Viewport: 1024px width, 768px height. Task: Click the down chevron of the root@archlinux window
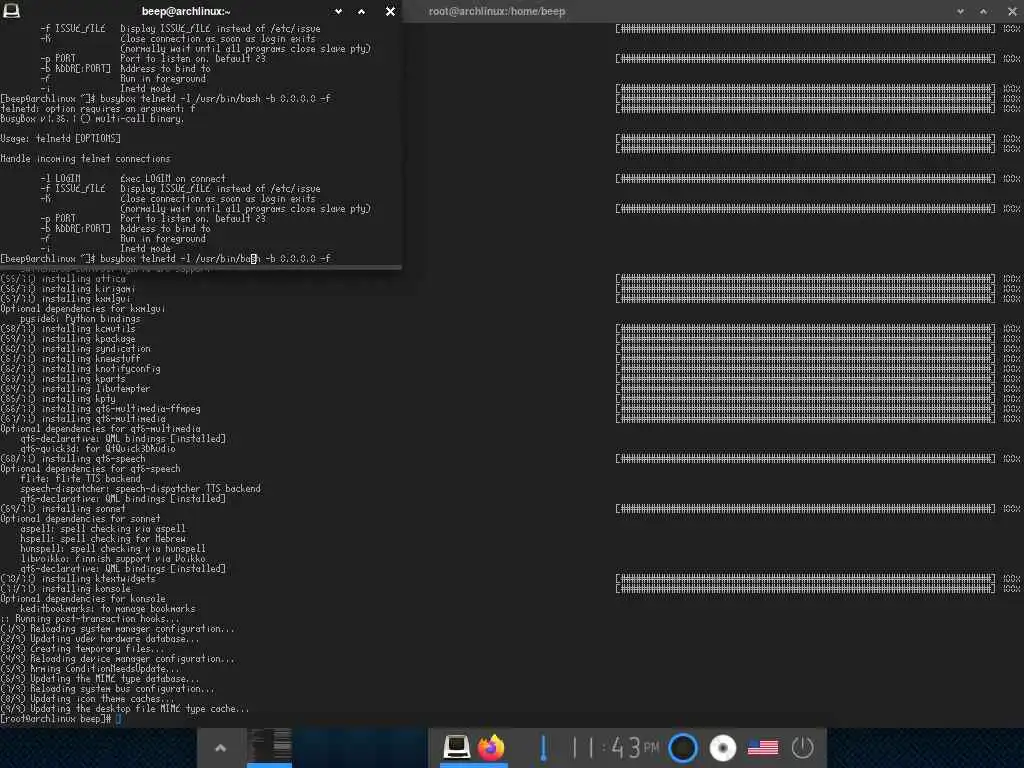(960, 11)
